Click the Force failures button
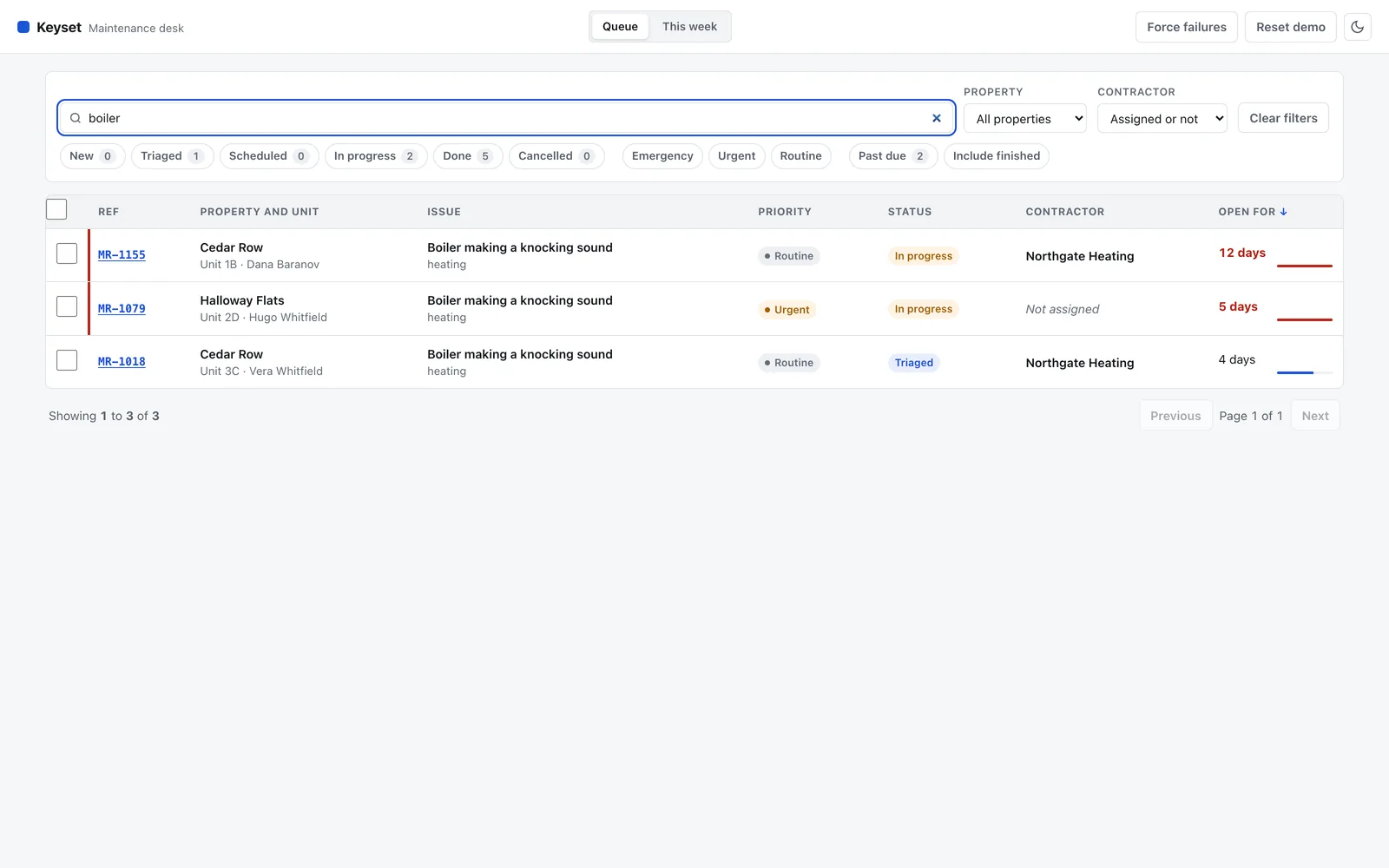This screenshot has width=1389, height=868. (x=1186, y=27)
